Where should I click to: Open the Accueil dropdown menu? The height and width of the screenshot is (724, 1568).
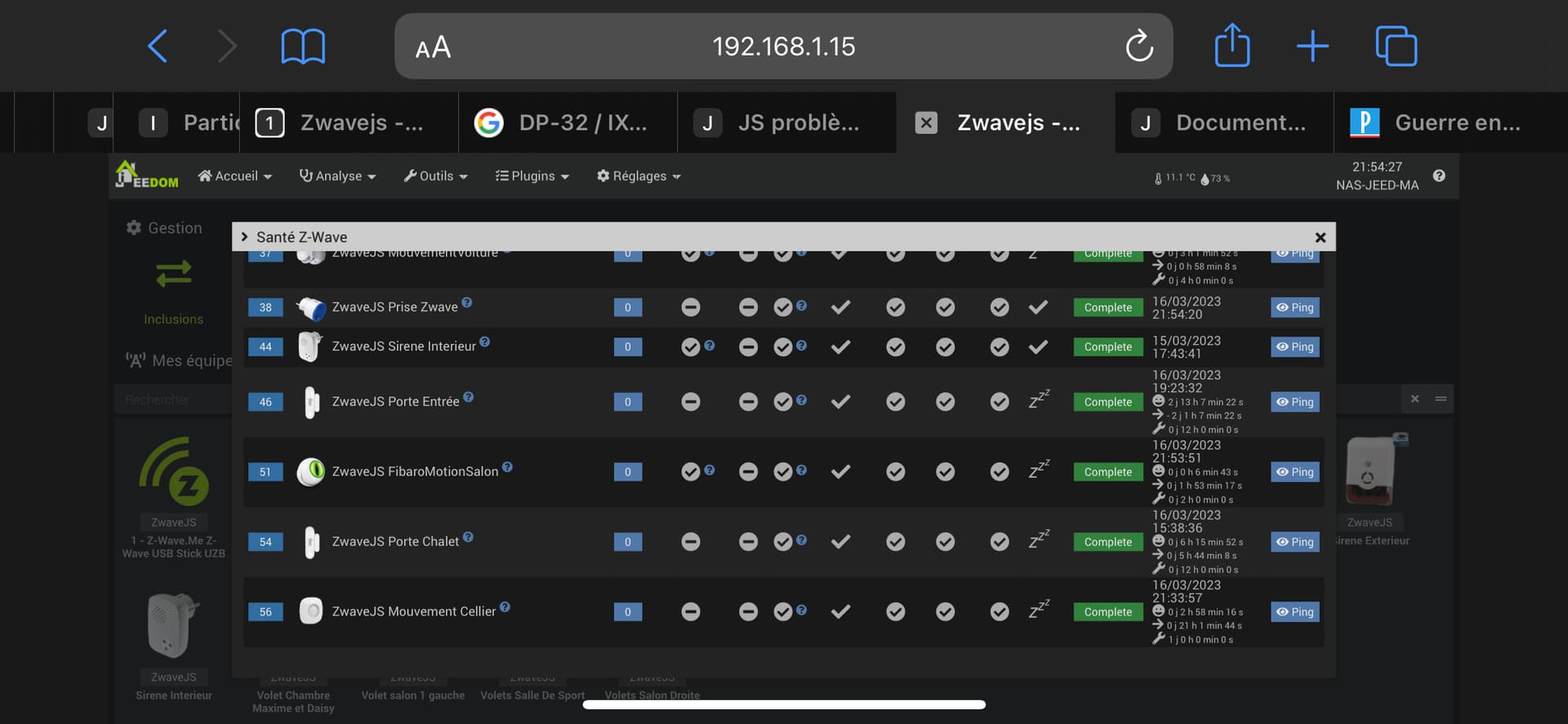click(235, 176)
